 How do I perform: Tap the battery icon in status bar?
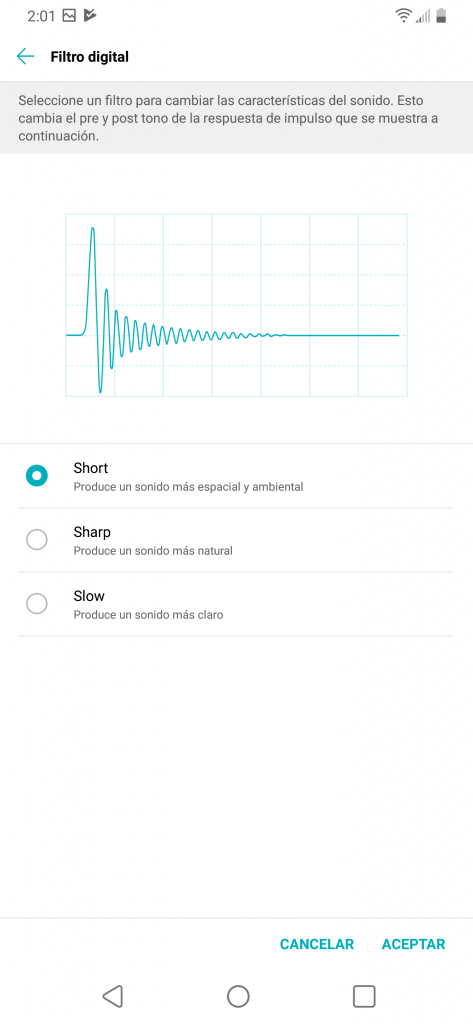pos(441,16)
